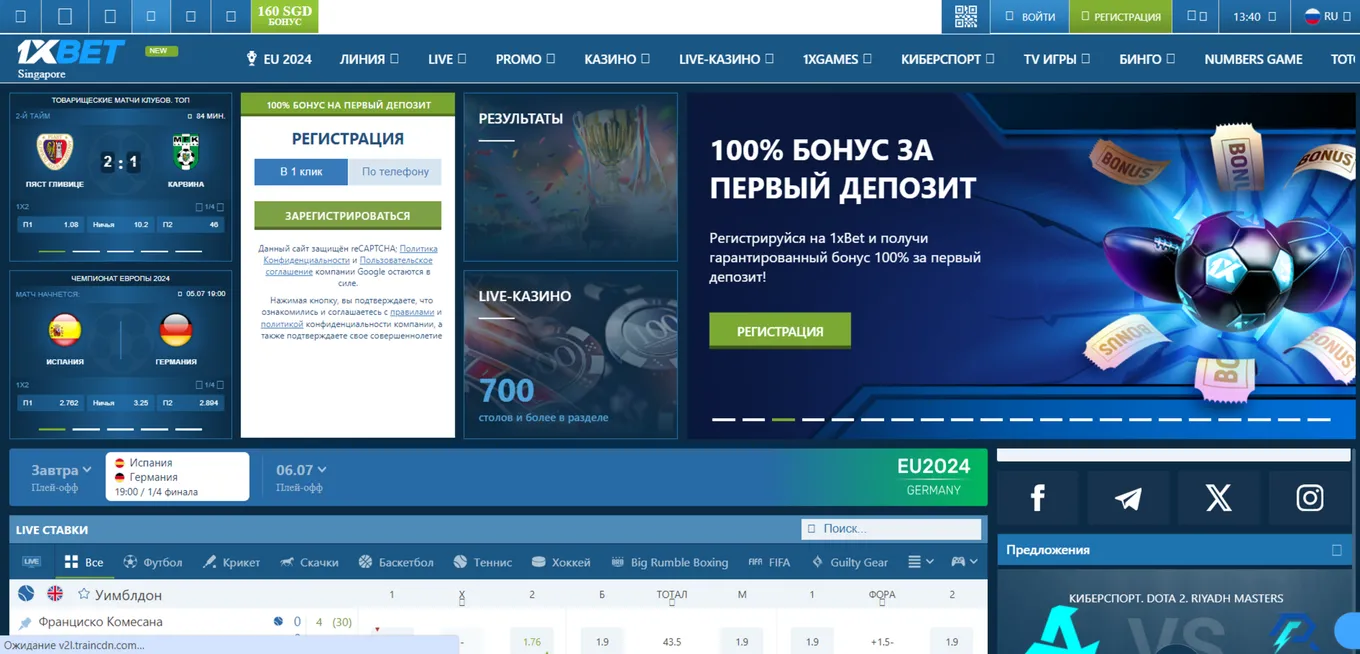This screenshot has width=1360, height=654.
Task: Click the Карвина team crest
Action: (x=186, y=152)
